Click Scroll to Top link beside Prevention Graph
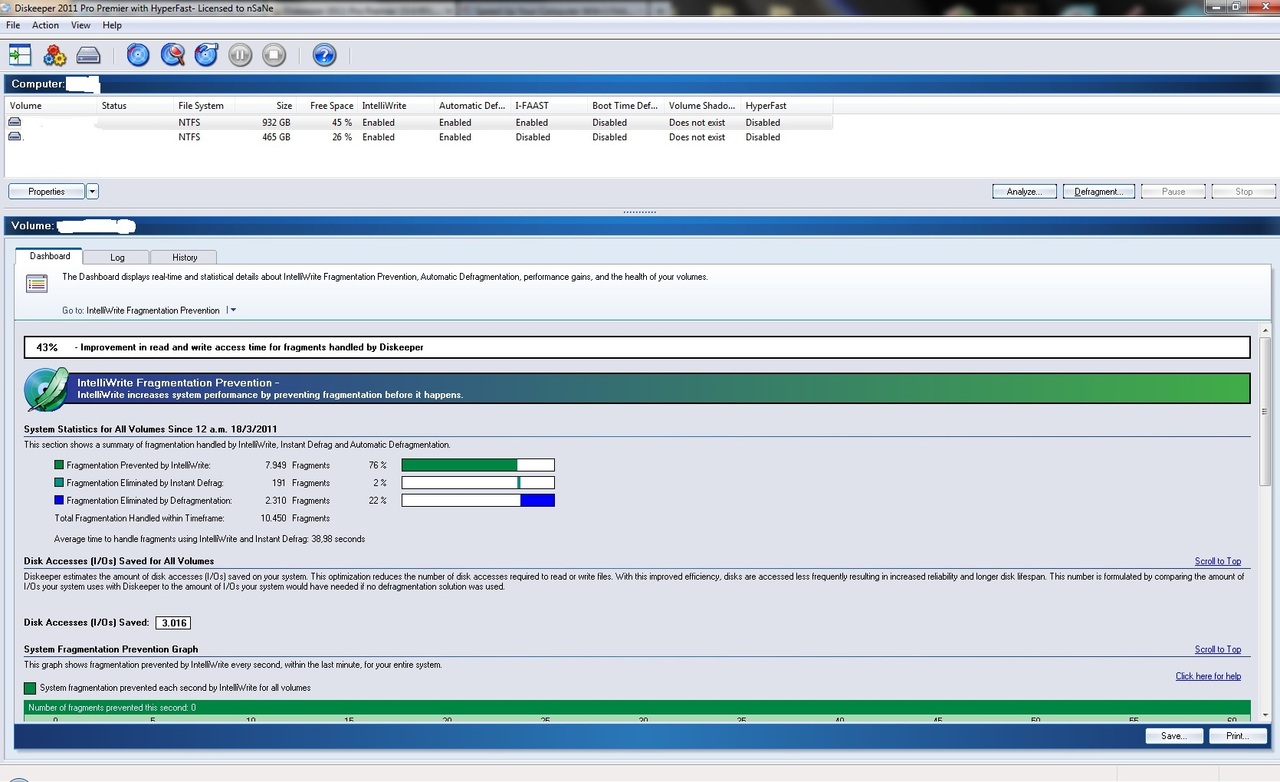The width and height of the screenshot is (1280, 782). [1217, 649]
